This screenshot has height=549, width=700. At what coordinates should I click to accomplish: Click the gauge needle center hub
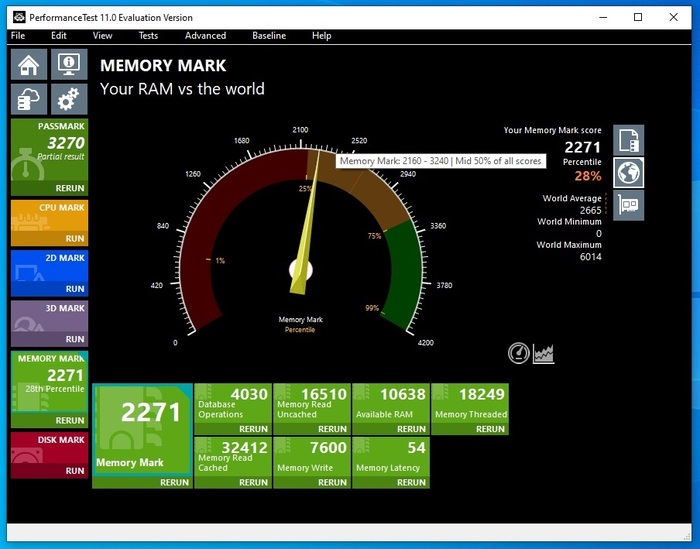coord(300,270)
